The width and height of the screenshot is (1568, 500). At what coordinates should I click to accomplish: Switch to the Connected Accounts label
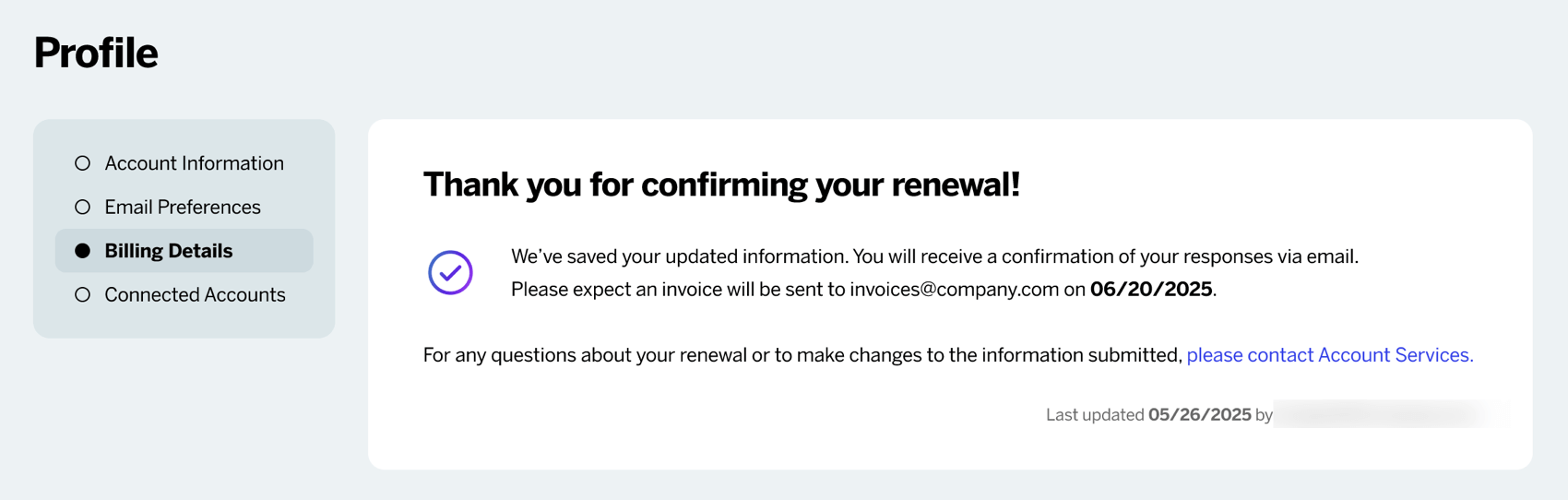[x=195, y=295]
